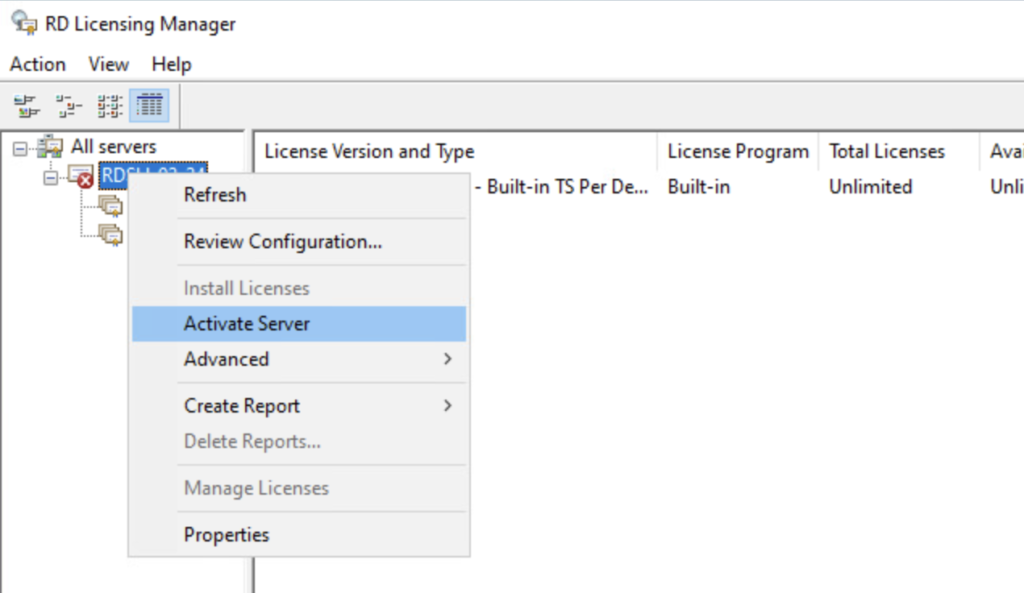Select the first license pack icon under server
The image size is (1024, 593).
pos(111,206)
